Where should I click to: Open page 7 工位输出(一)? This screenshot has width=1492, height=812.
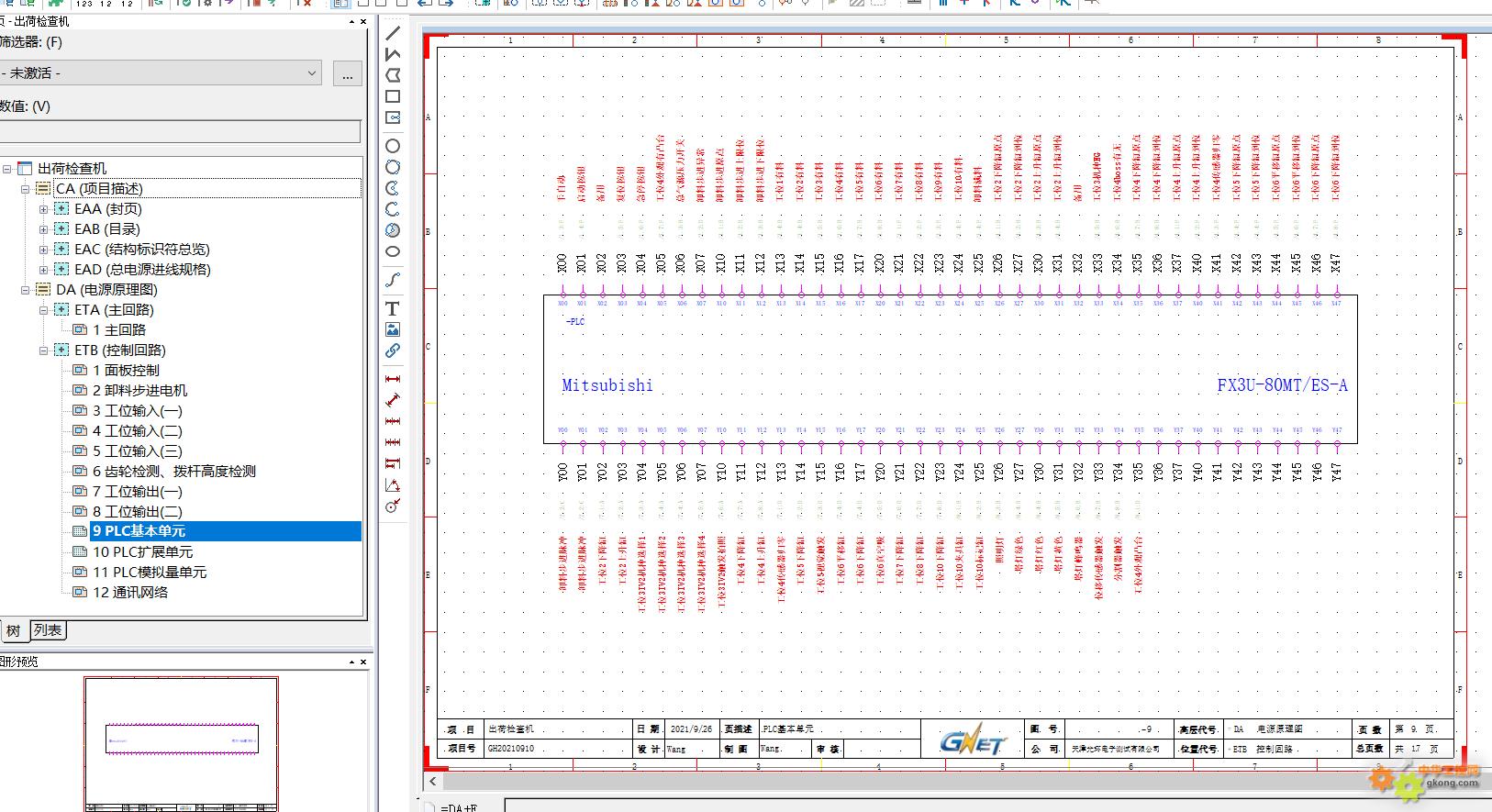pyautogui.click(x=138, y=492)
